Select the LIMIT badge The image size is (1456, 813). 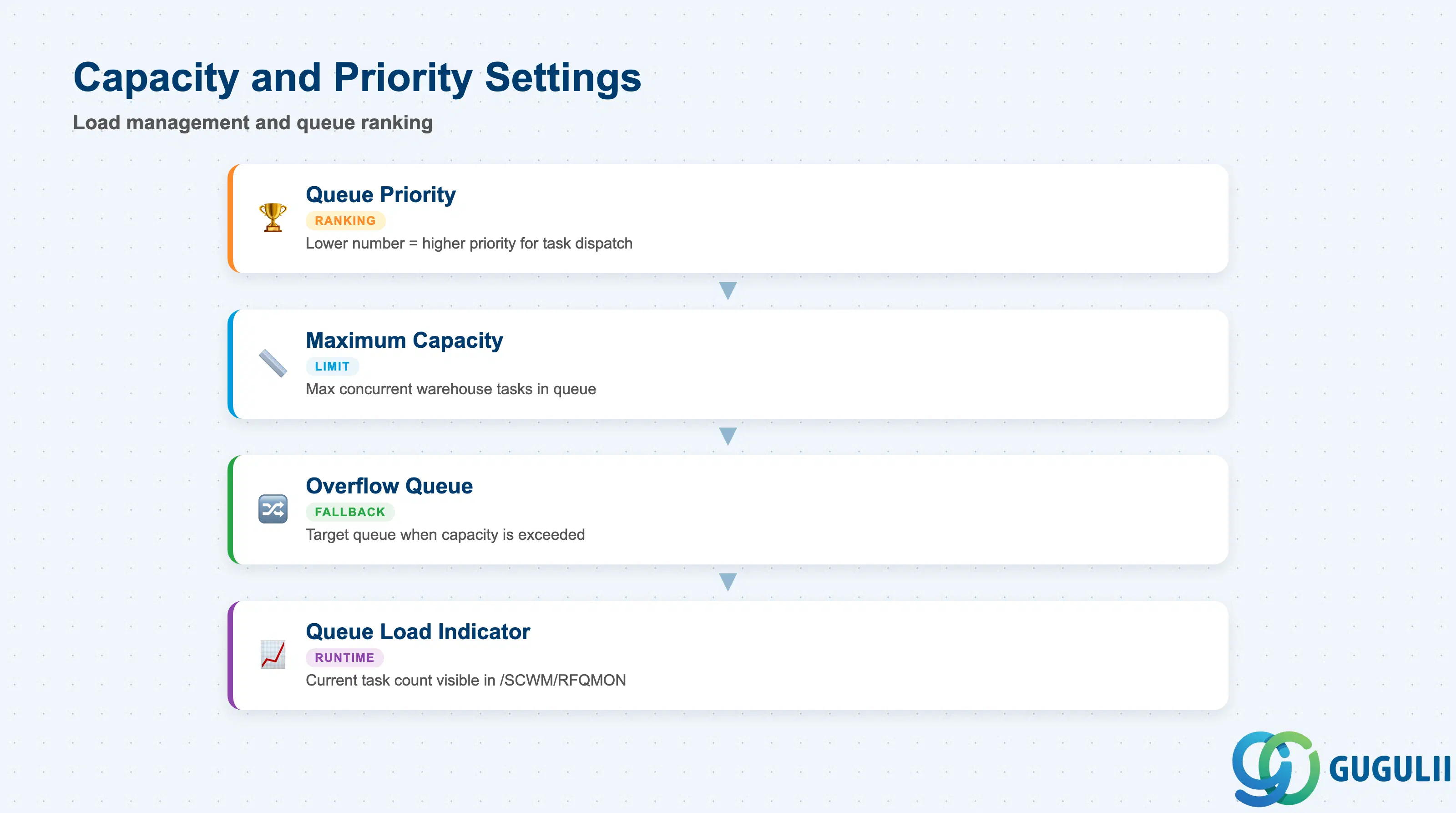(332, 366)
